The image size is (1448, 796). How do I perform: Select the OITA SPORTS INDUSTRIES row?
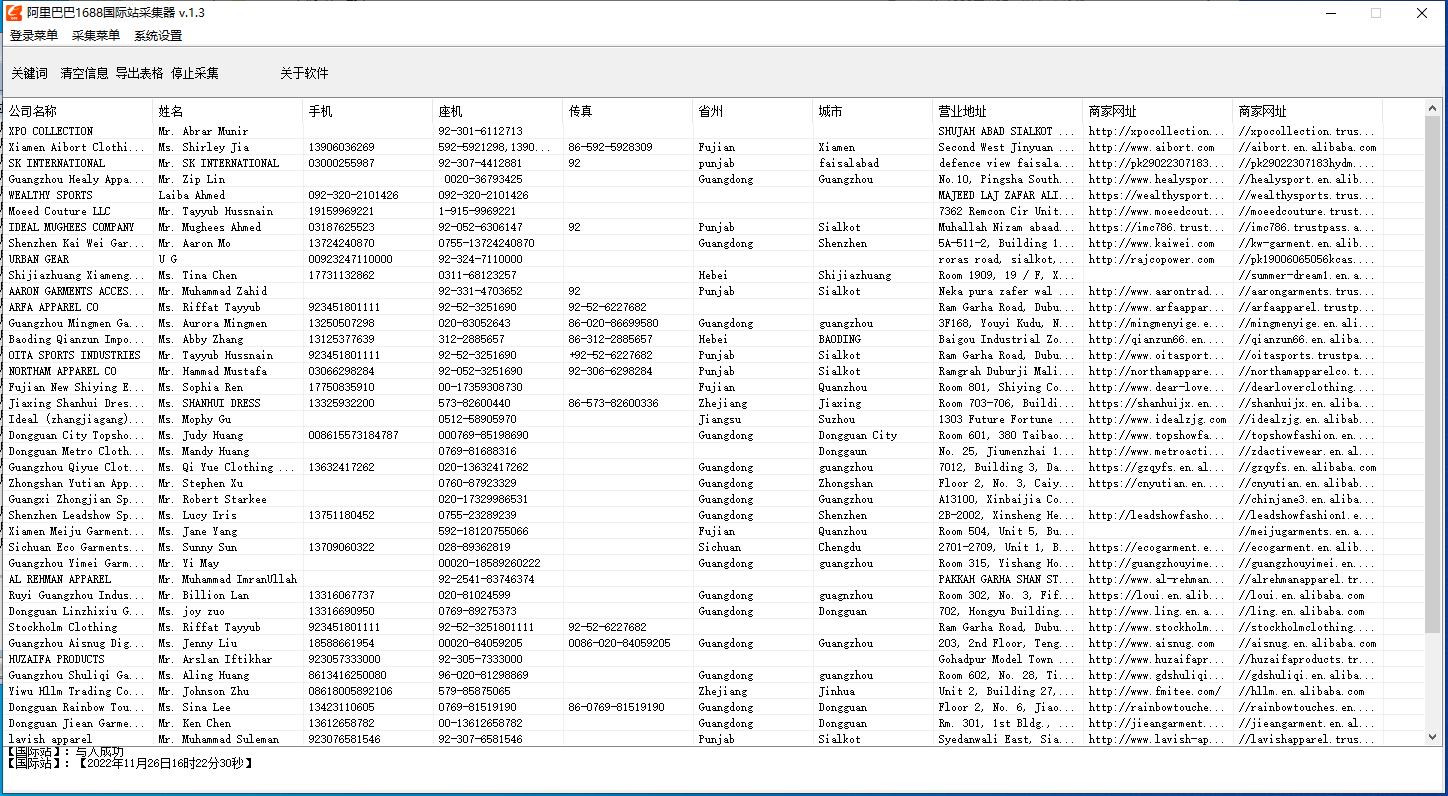click(x=714, y=355)
